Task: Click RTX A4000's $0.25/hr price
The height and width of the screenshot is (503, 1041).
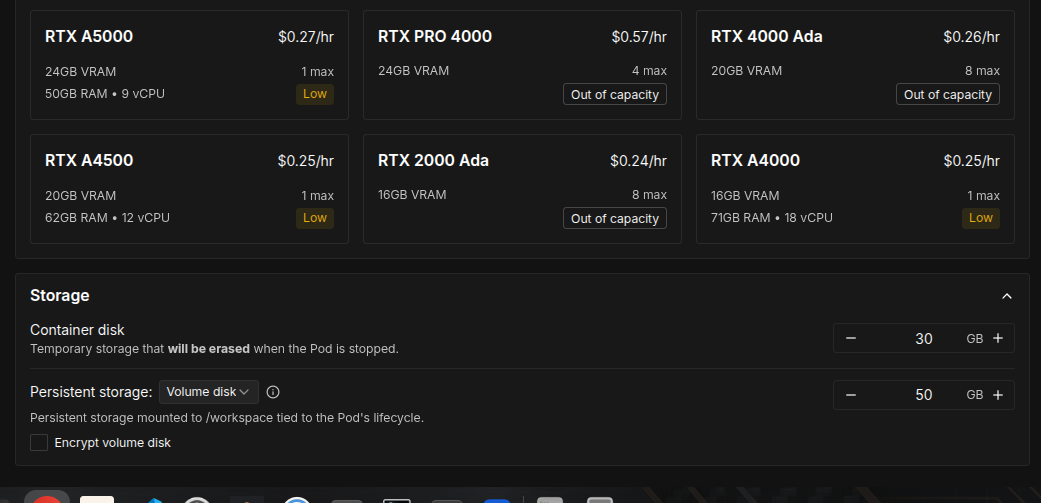Action: 971,161
